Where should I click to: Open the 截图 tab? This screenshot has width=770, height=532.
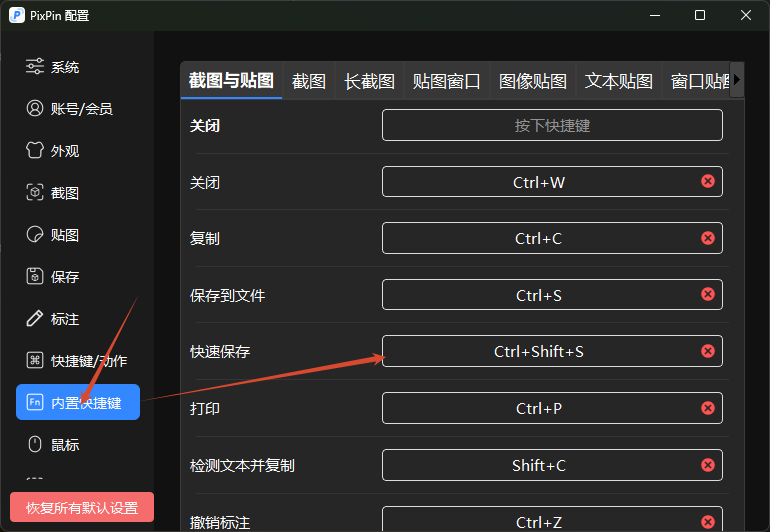(309, 81)
